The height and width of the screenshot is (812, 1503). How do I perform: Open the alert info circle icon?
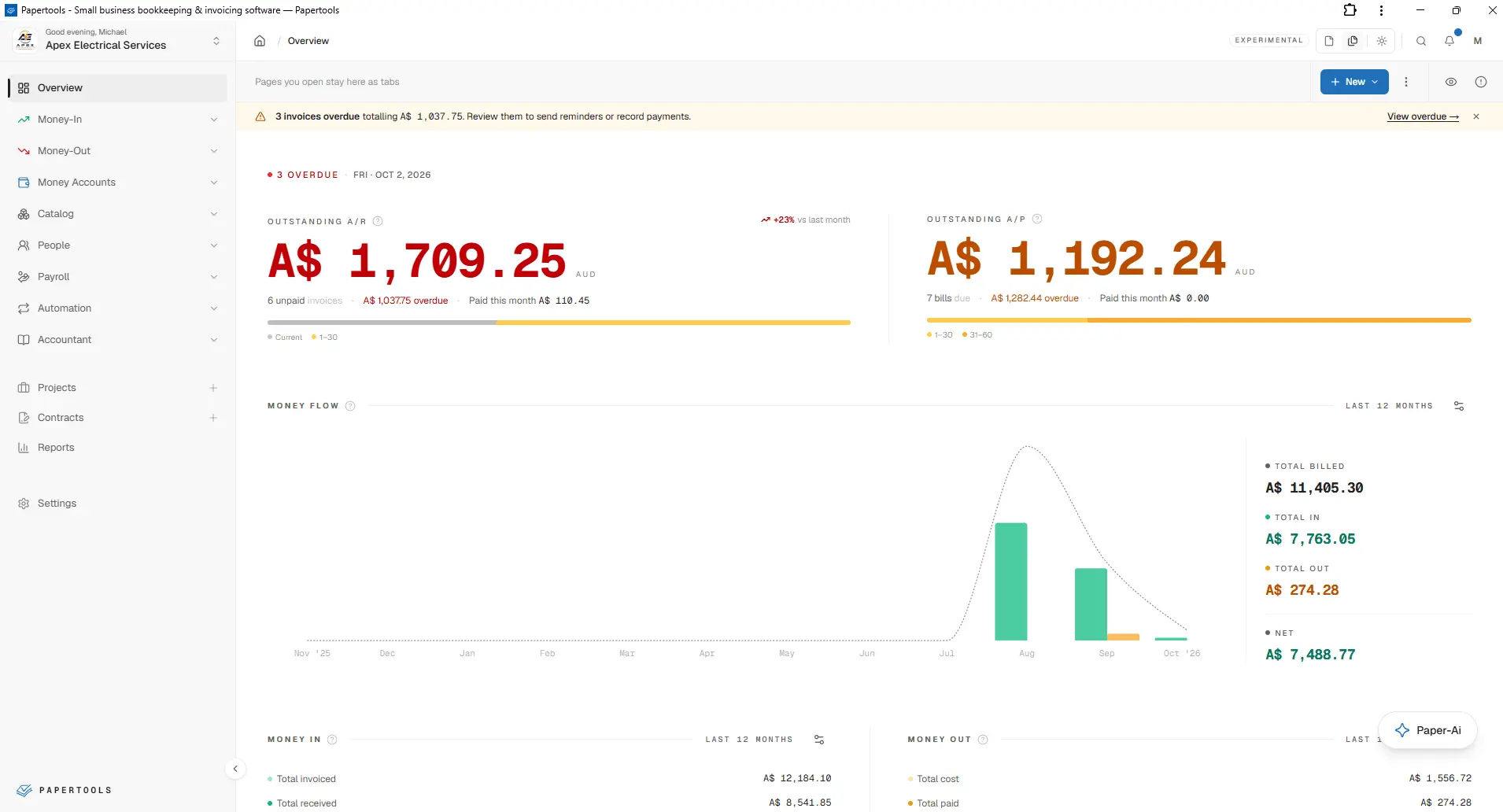(x=1481, y=82)
